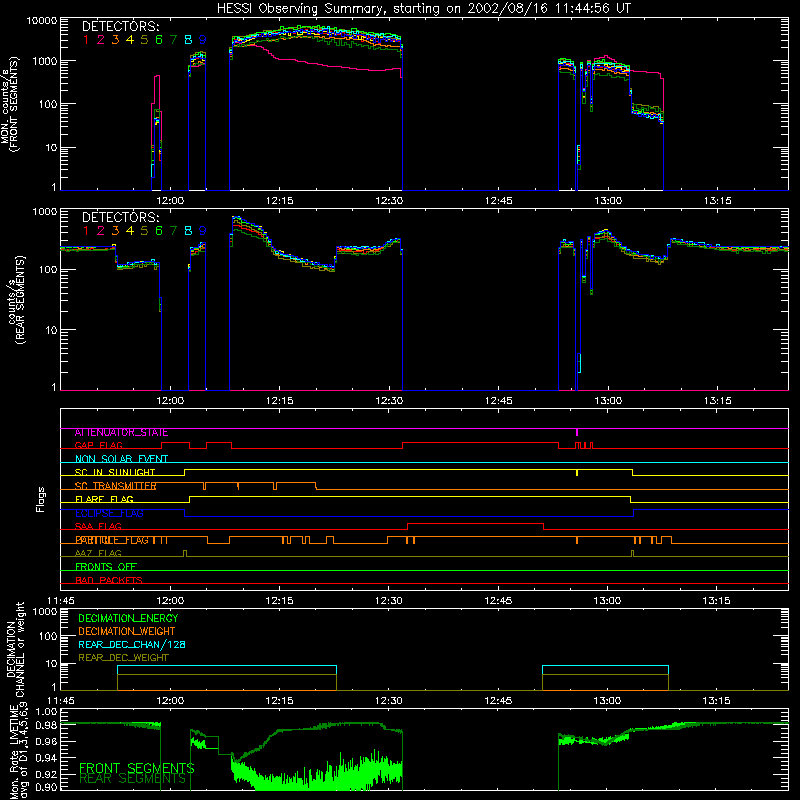Click the NON_SOLAR_EVENT flag label

tap(121, 459)
